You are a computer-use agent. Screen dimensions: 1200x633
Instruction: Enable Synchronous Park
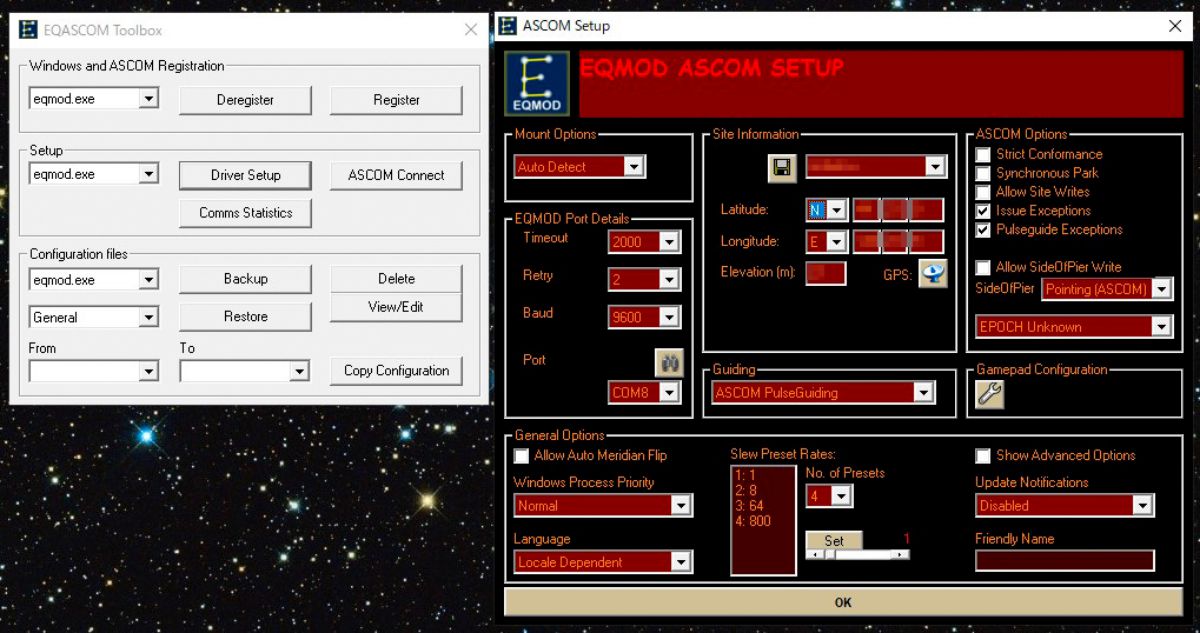tap(982, 173)
